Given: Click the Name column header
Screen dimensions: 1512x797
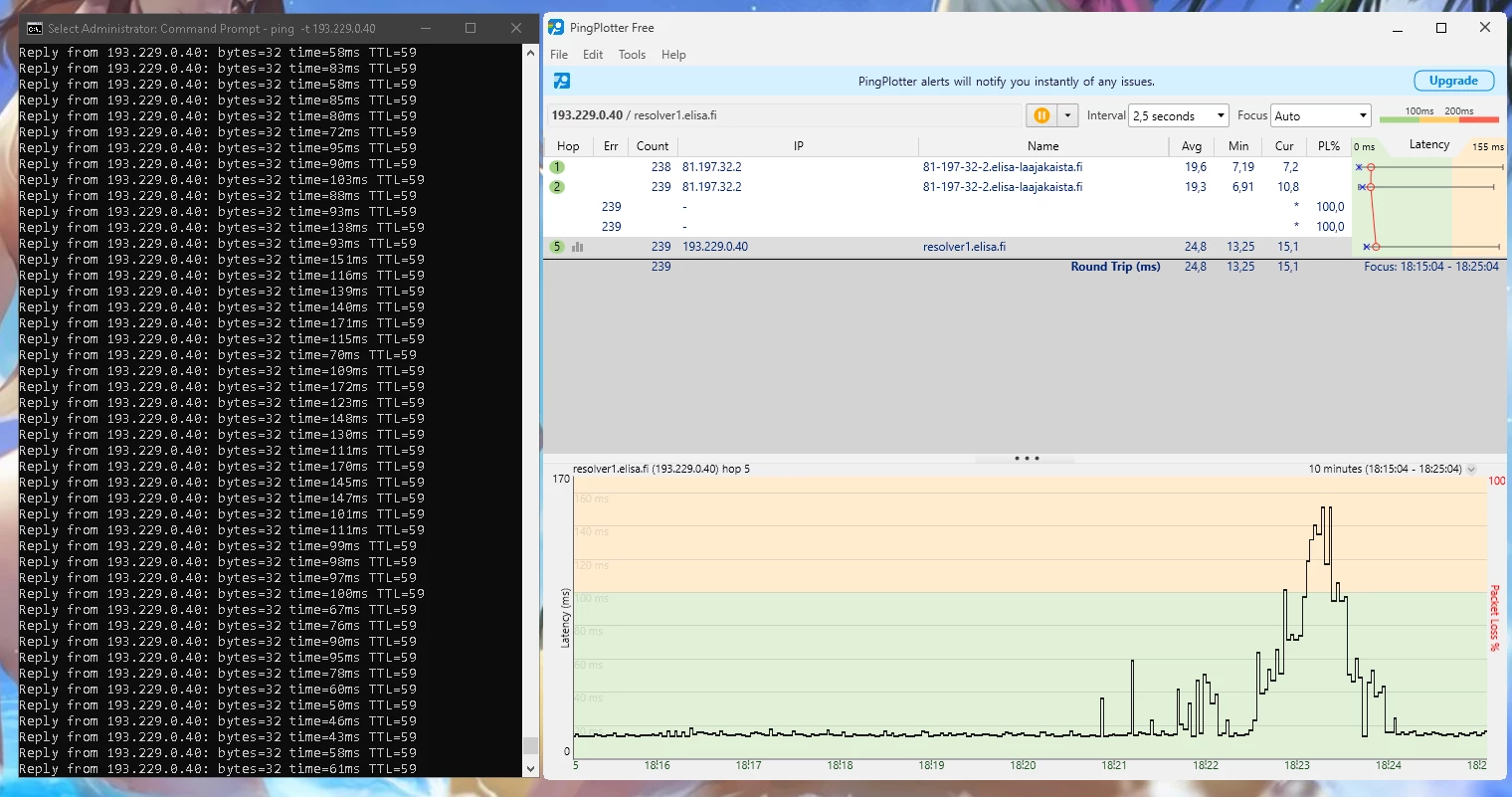Looking at the screenshot, I should click(x=1043, y=146).
